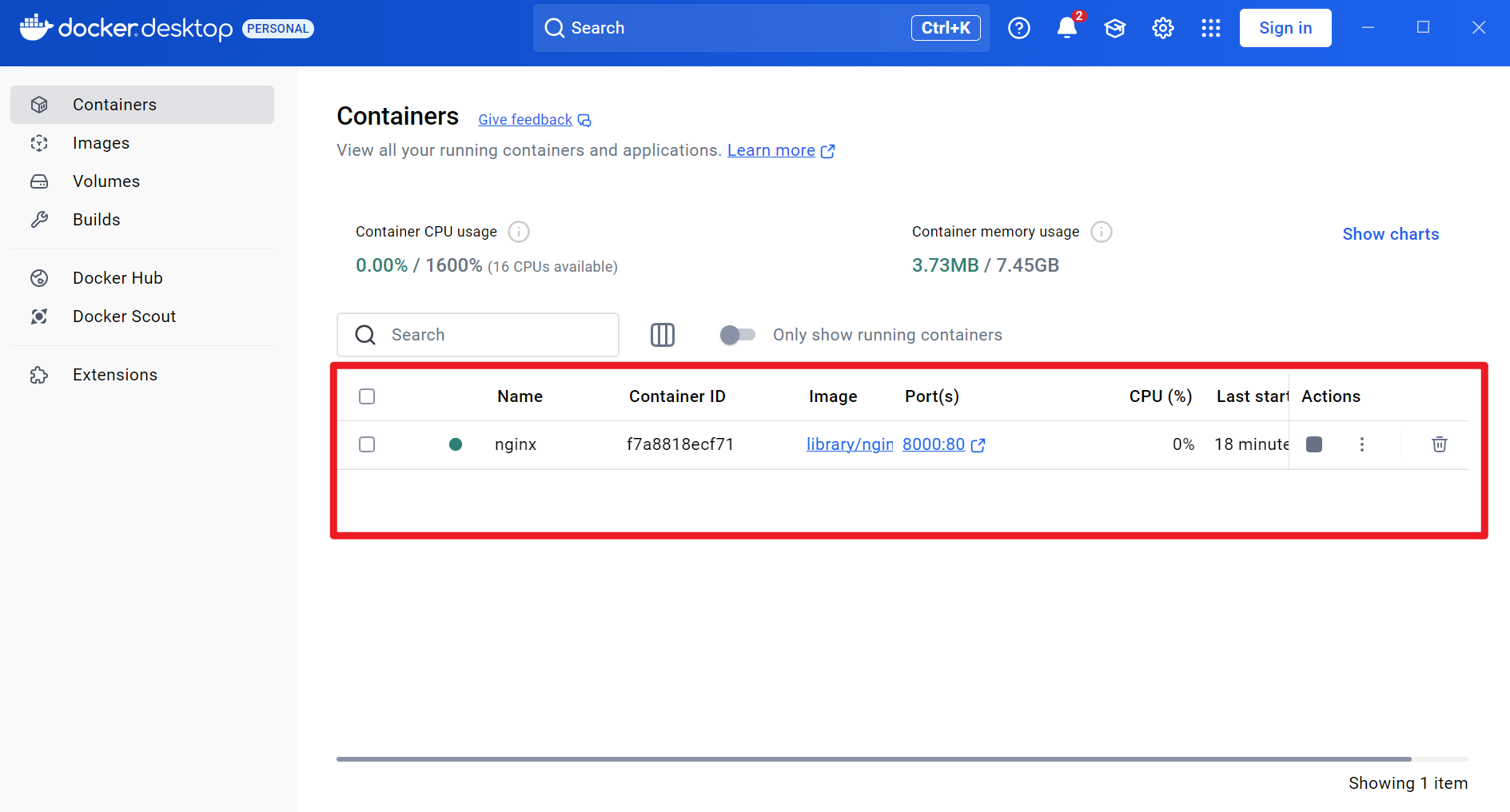Image resolution: width=1510 pixels, height=812 pixels.
Task: Open nginx row three-dot actions menu
Action: pos(1361,444)
